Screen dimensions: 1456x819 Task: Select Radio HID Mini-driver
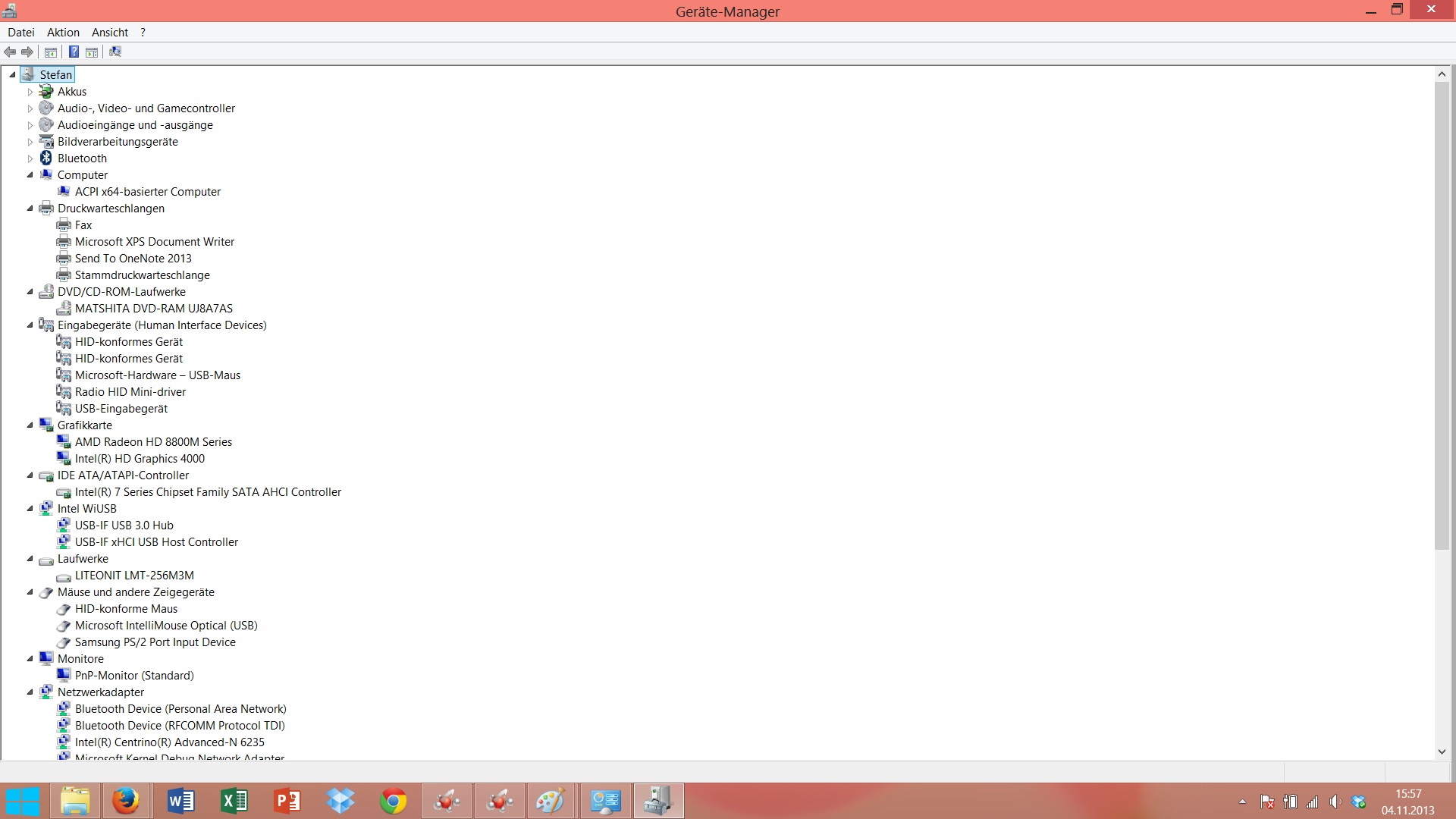[130, 392]
